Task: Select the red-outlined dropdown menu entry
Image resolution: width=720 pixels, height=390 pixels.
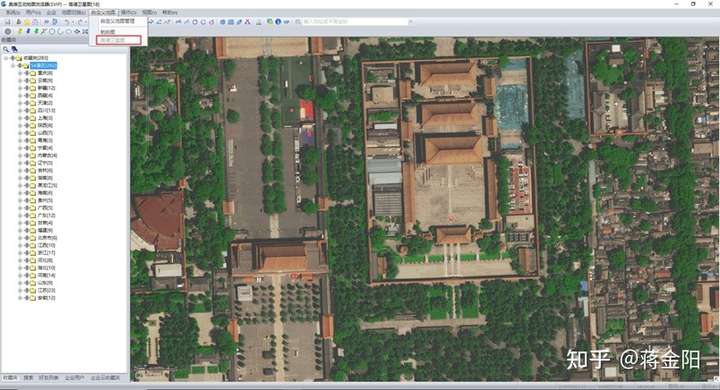Action: (118, 40)
